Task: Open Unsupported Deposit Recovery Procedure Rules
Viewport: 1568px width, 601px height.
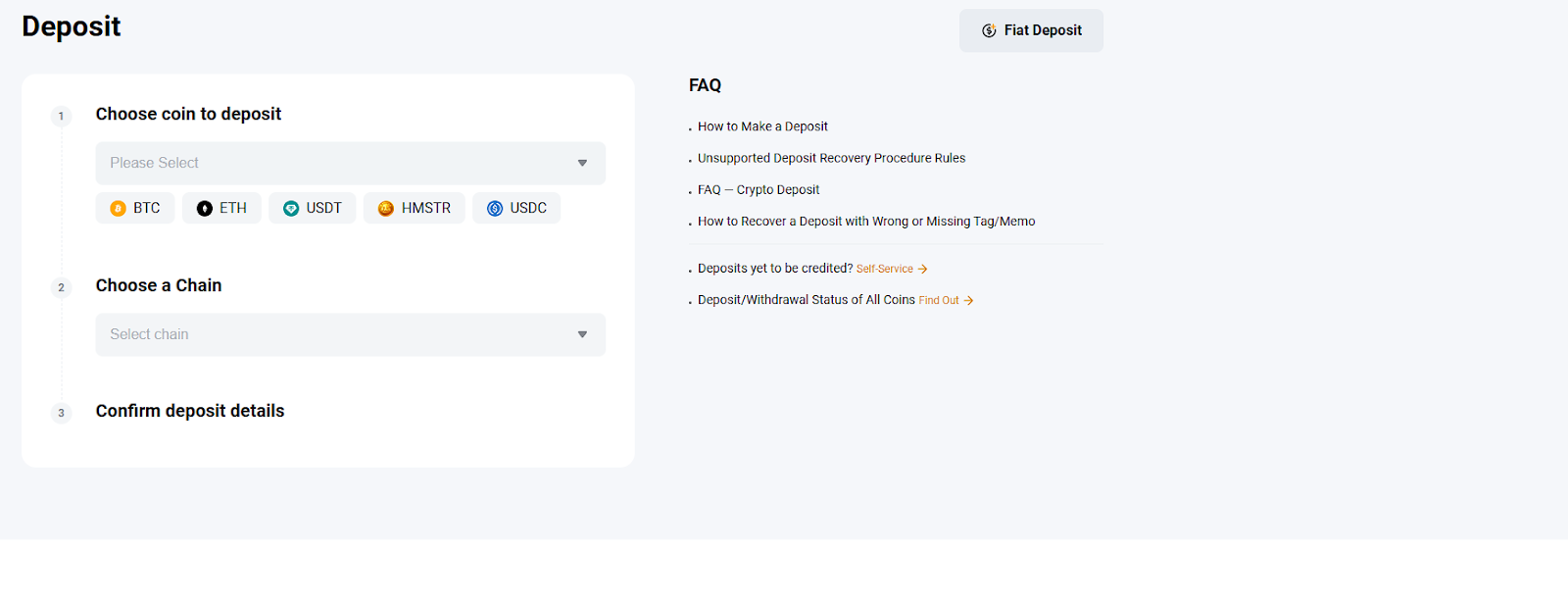Action: tap(831, 158)
